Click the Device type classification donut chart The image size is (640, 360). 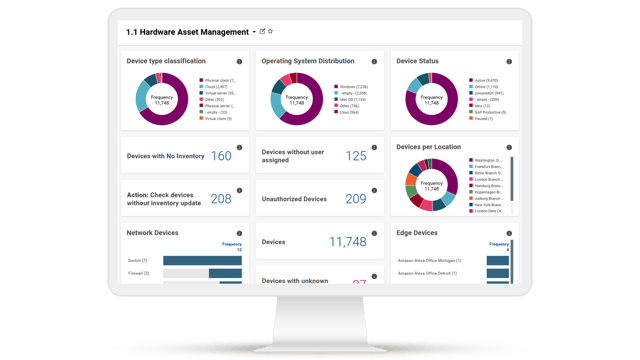coord(162,99)
